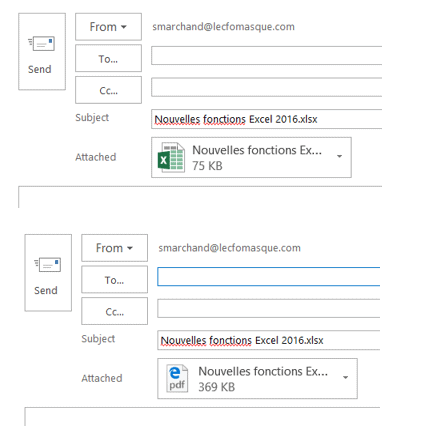Viewport: 435px width, 433px height.
Task: Click the Send envelope icon in top email
Action: [41, 43]
